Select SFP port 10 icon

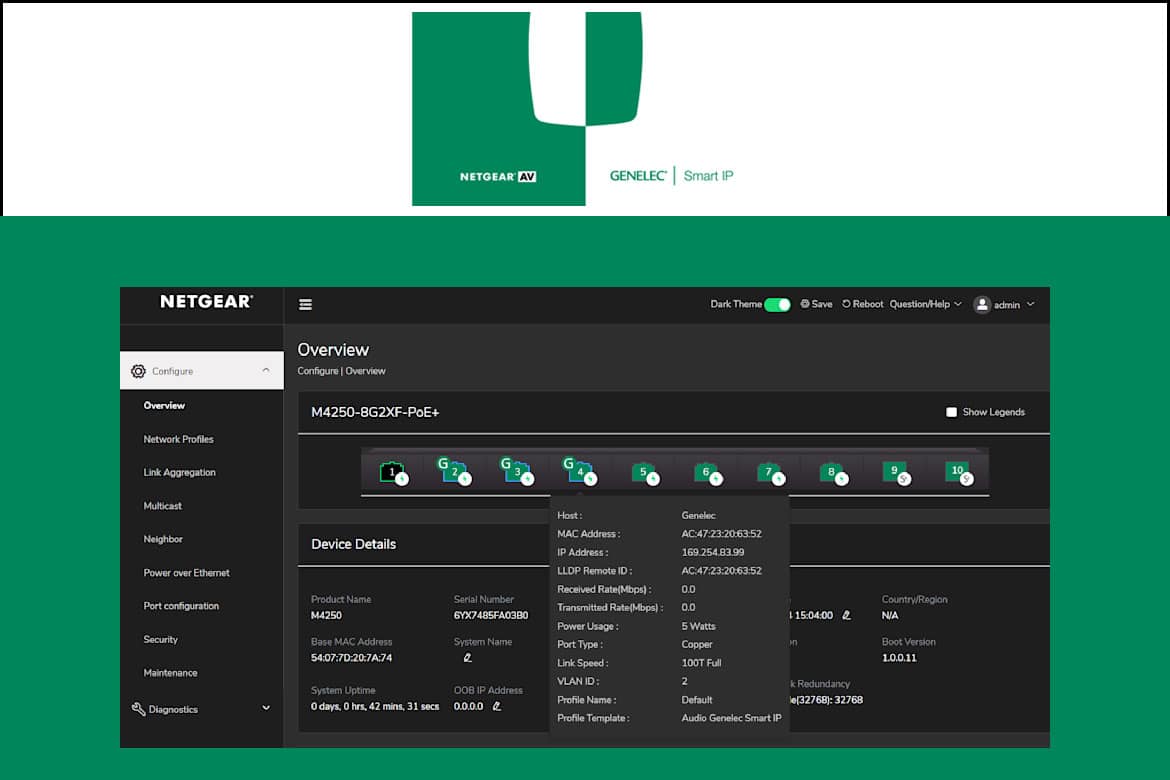(x=958, y=472)
